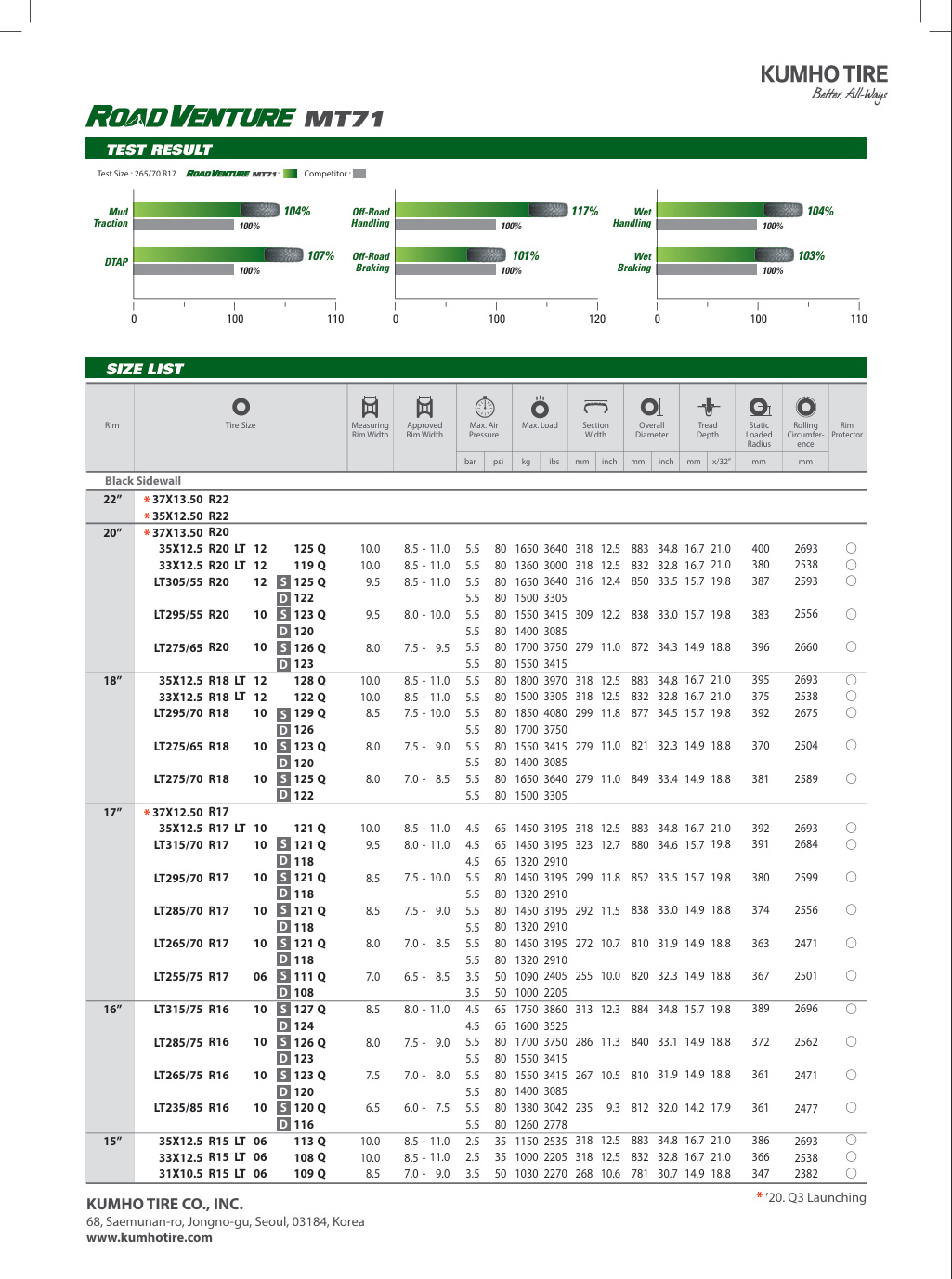Open the www.kumhotire.com link

click(x=150, y=1237)
